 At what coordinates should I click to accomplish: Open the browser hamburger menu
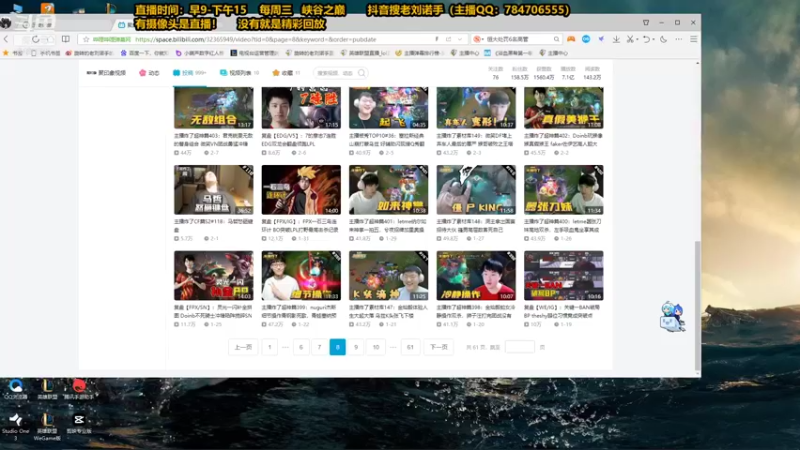click(693, 39)
